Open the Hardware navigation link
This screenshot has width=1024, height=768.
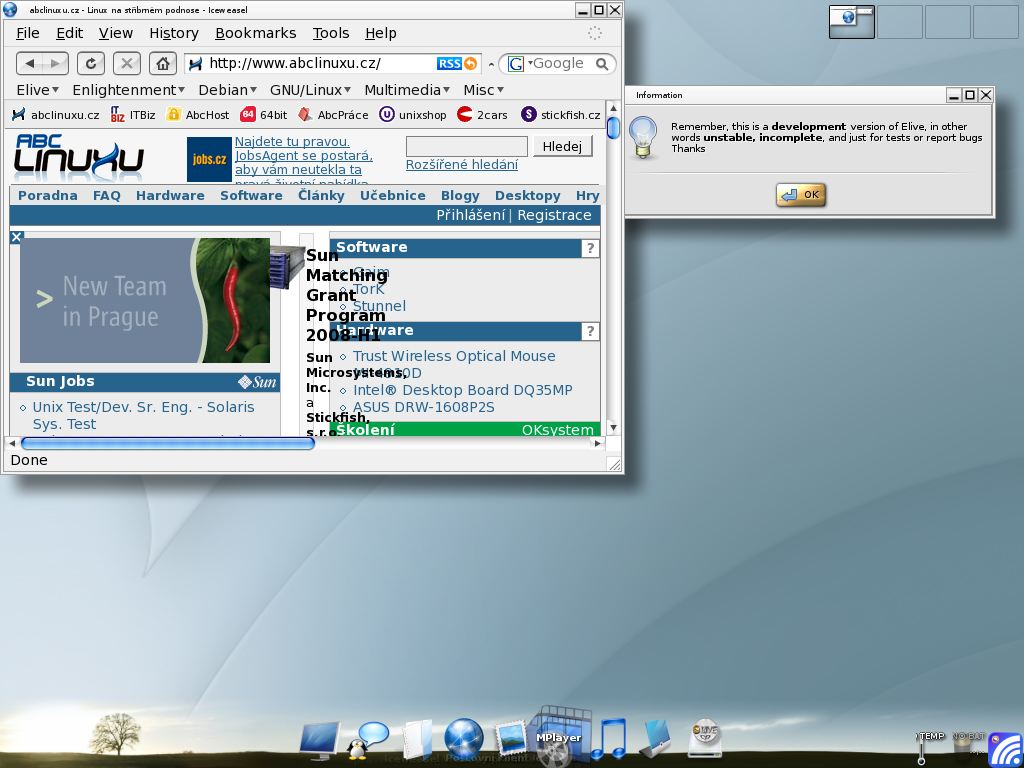tap(170, 195)
